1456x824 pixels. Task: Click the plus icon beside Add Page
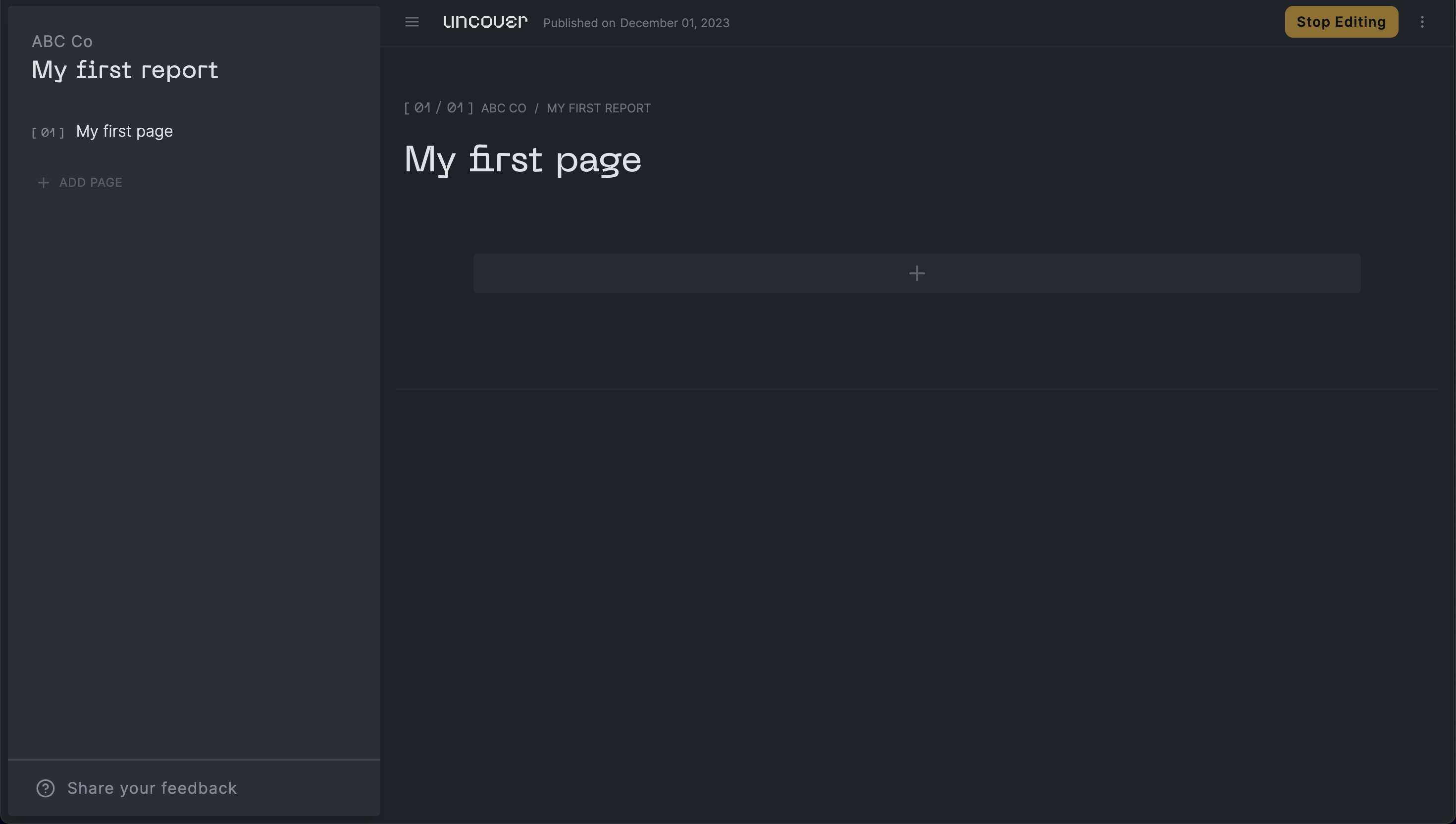click(x=43, y=183)
